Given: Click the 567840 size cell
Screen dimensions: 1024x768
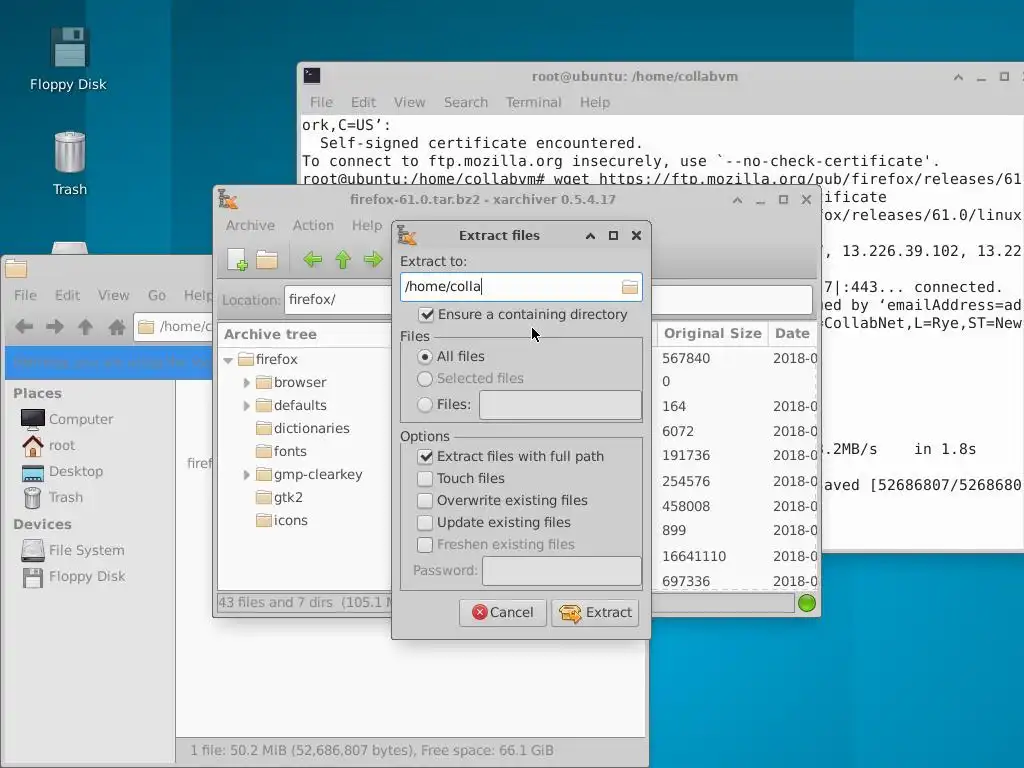Looking at the screenshot, I should (686, 359).
